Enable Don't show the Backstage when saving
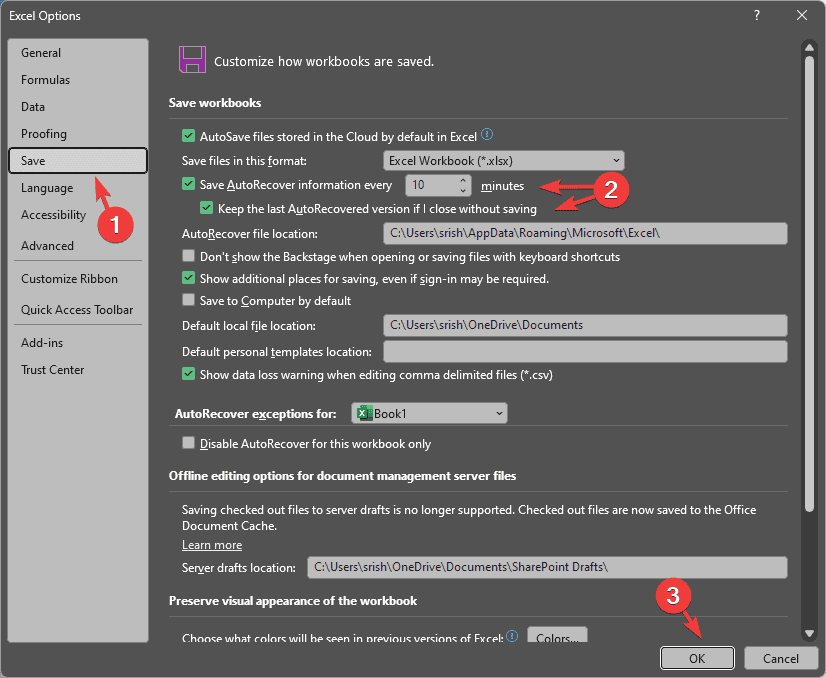The image size is (826, 678). point(188,256)
